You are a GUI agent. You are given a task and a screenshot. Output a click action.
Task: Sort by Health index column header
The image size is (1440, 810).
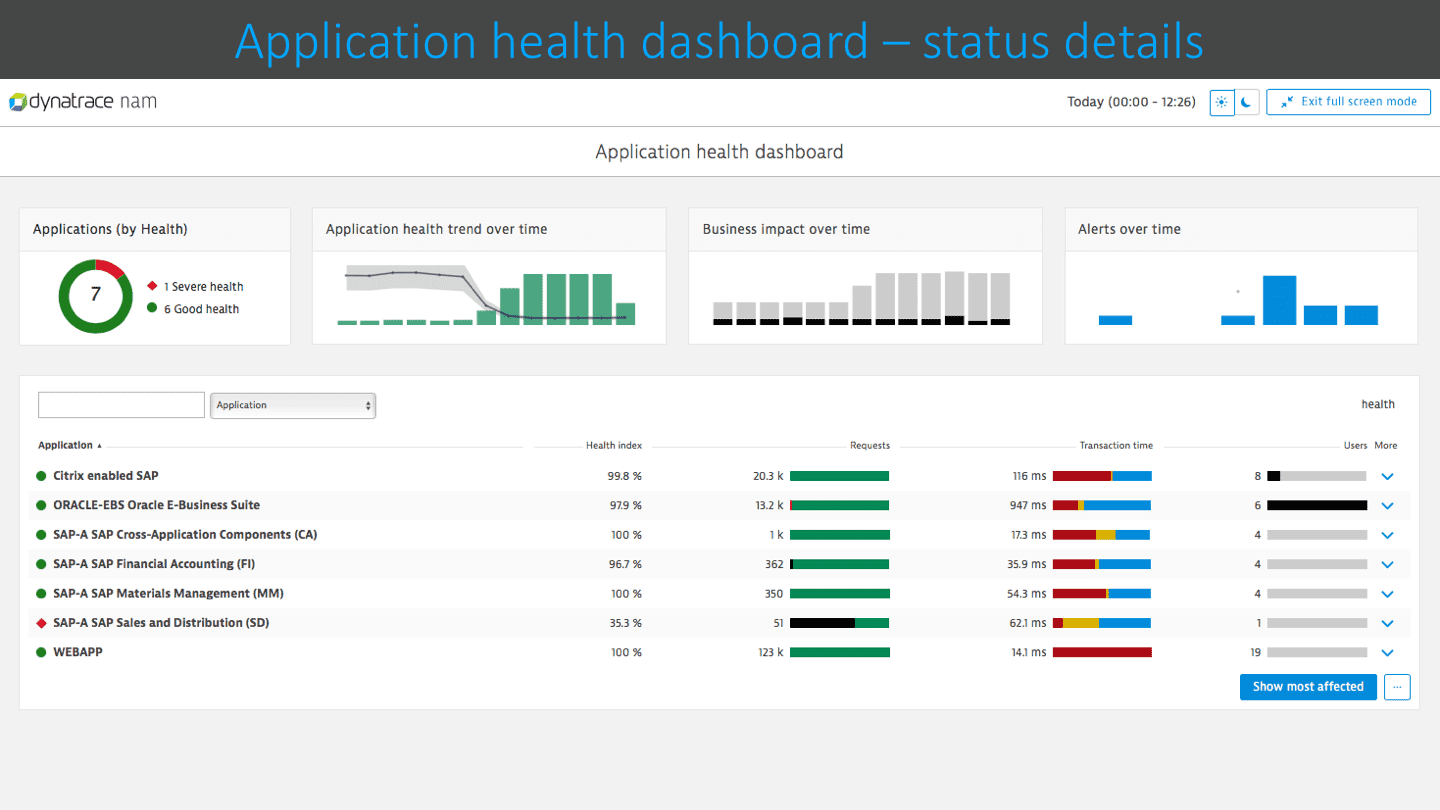tap(614, 446)
